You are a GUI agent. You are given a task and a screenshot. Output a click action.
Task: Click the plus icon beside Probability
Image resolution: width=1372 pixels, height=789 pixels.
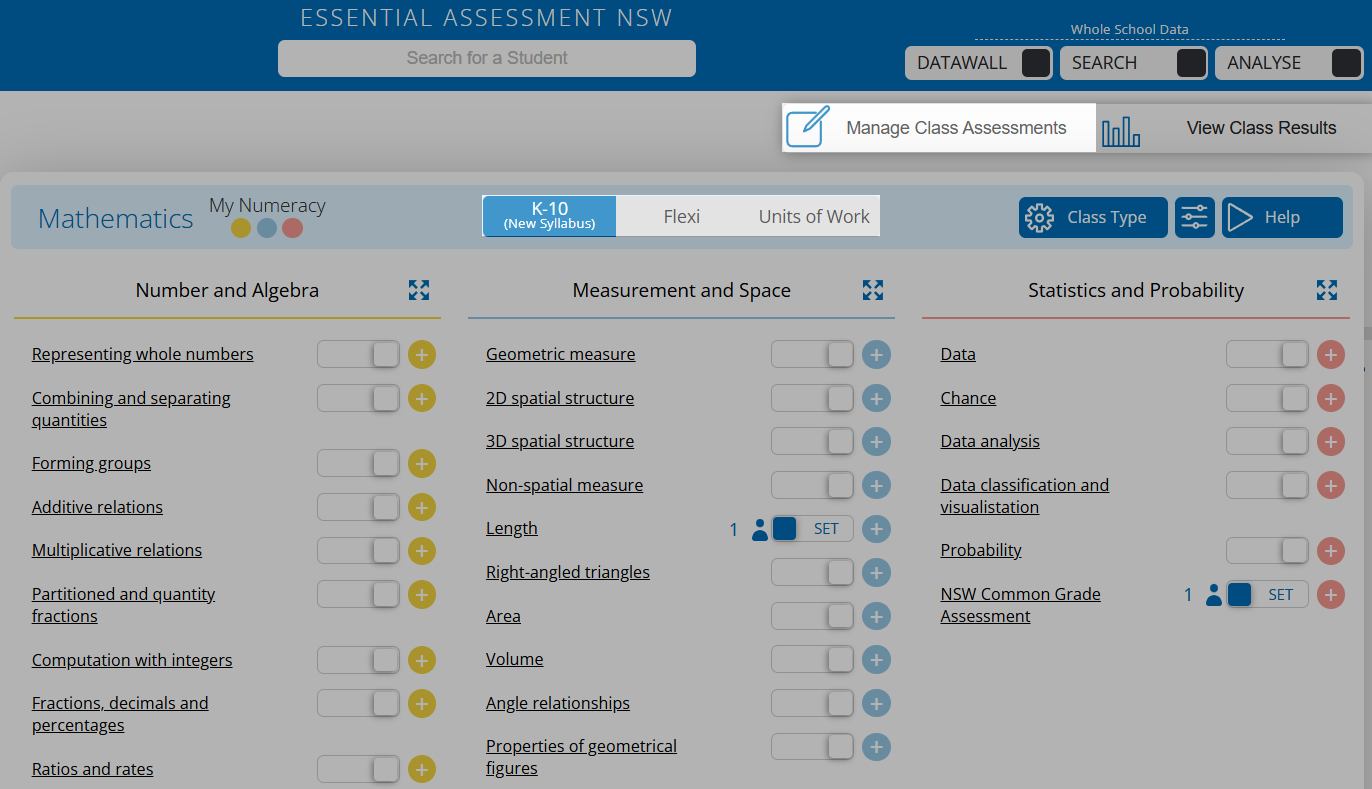pyautogui.click(x=1330, y=550)
